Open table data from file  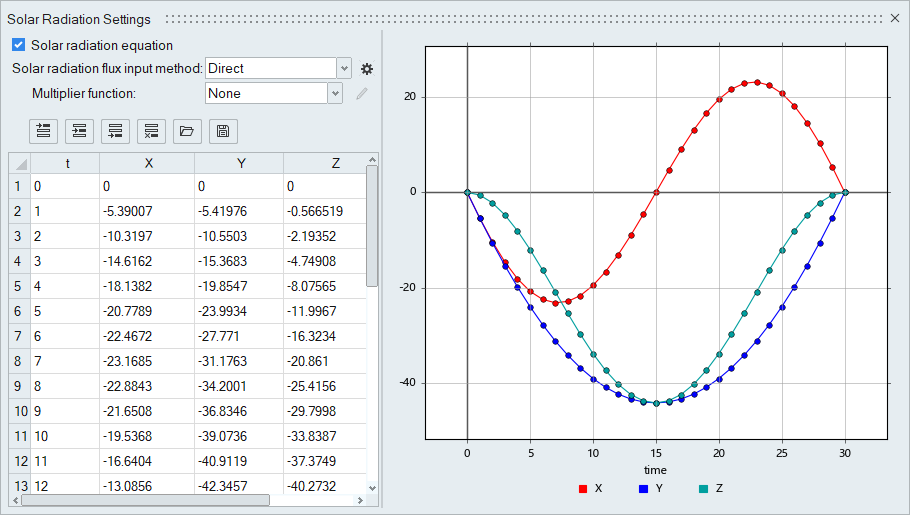click(185, 130)
